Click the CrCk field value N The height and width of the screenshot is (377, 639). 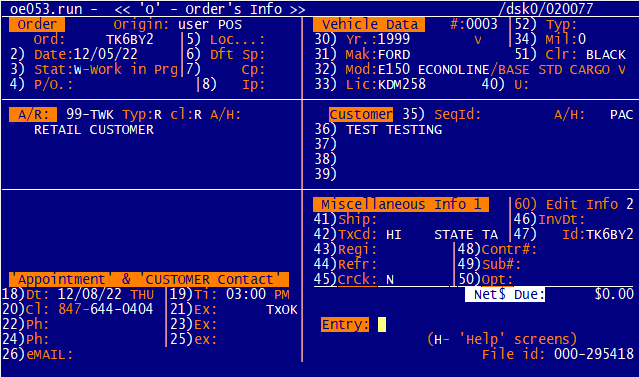pyautogui.click(x=390, y=280)
